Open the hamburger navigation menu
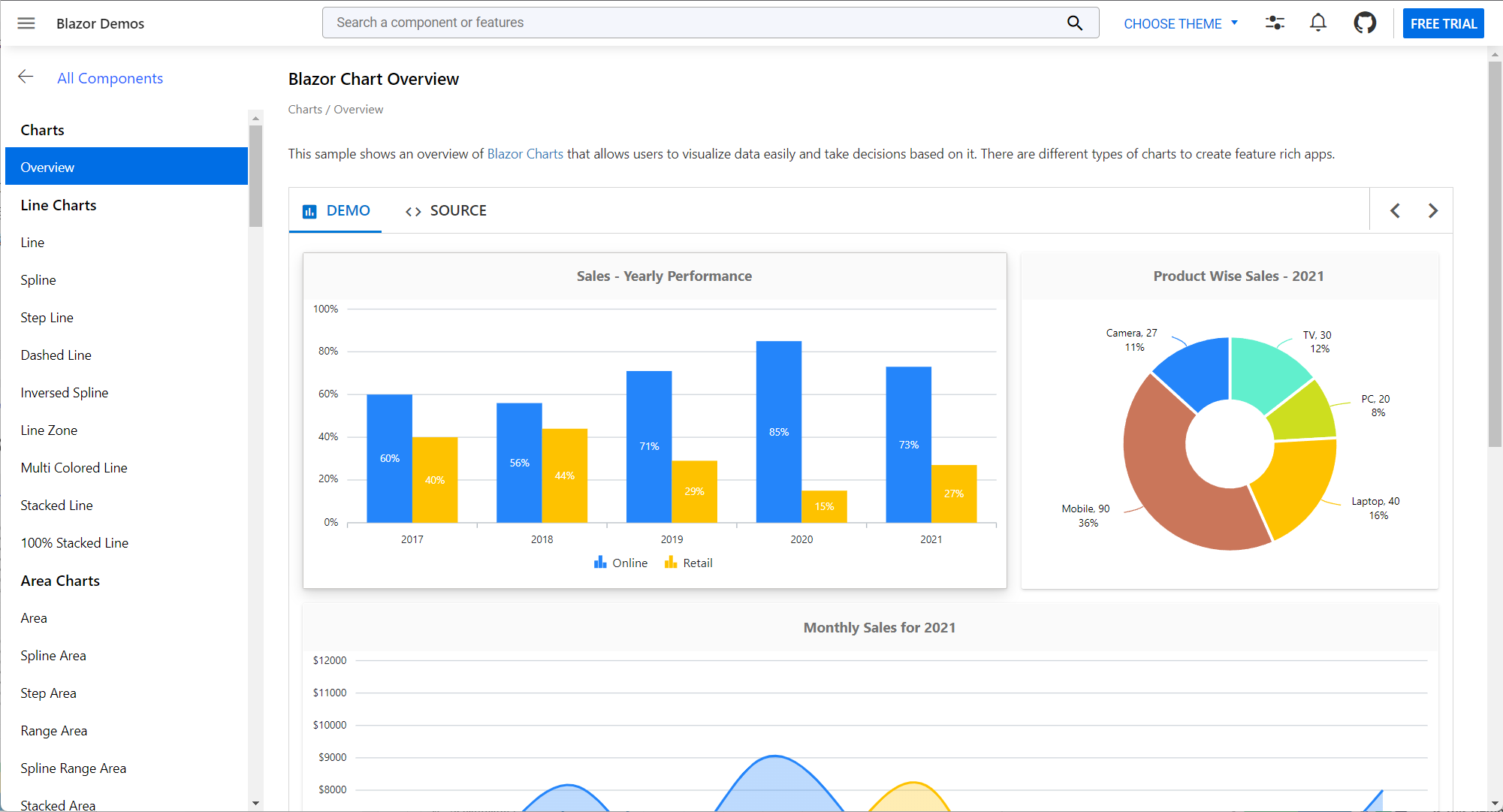This screenshot has width=1503, height=812. (26, 23)
